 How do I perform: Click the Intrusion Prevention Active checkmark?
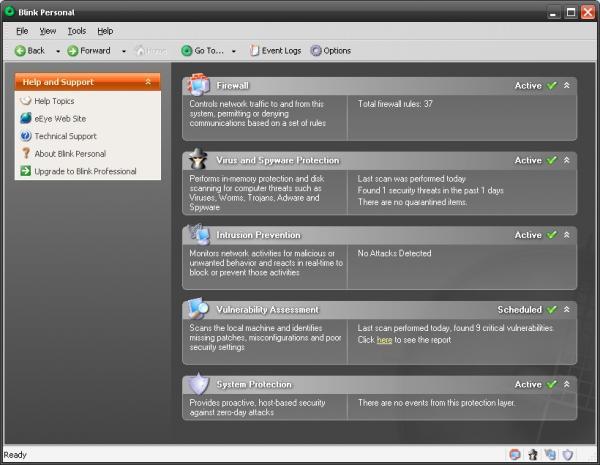[551, 235]
